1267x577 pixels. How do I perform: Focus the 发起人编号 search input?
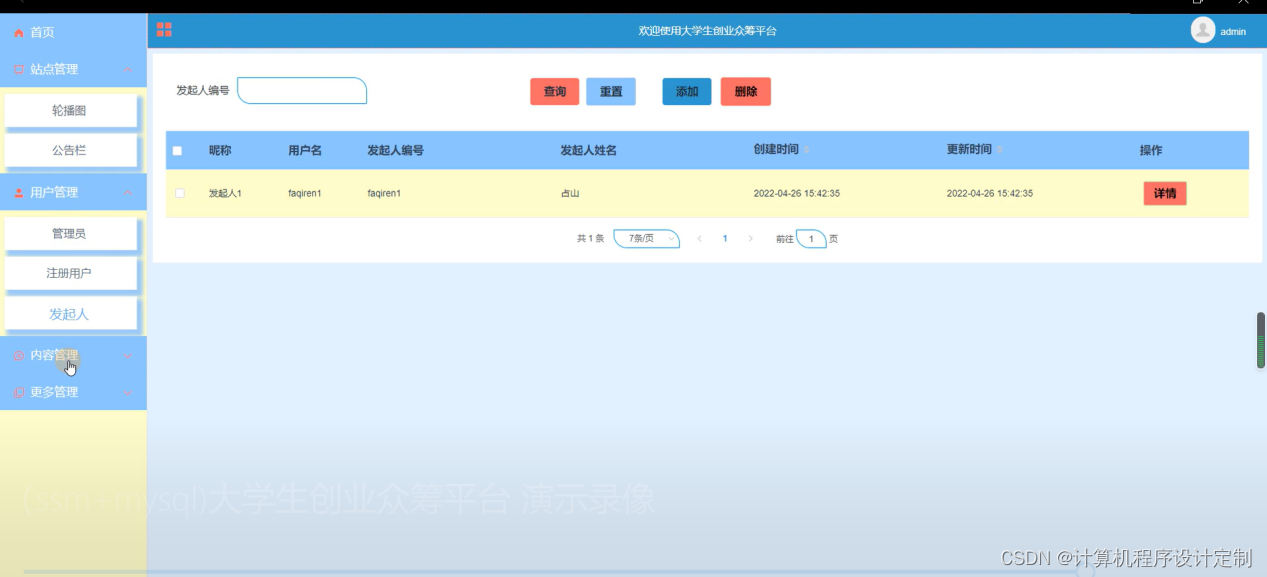pos(302,91)
